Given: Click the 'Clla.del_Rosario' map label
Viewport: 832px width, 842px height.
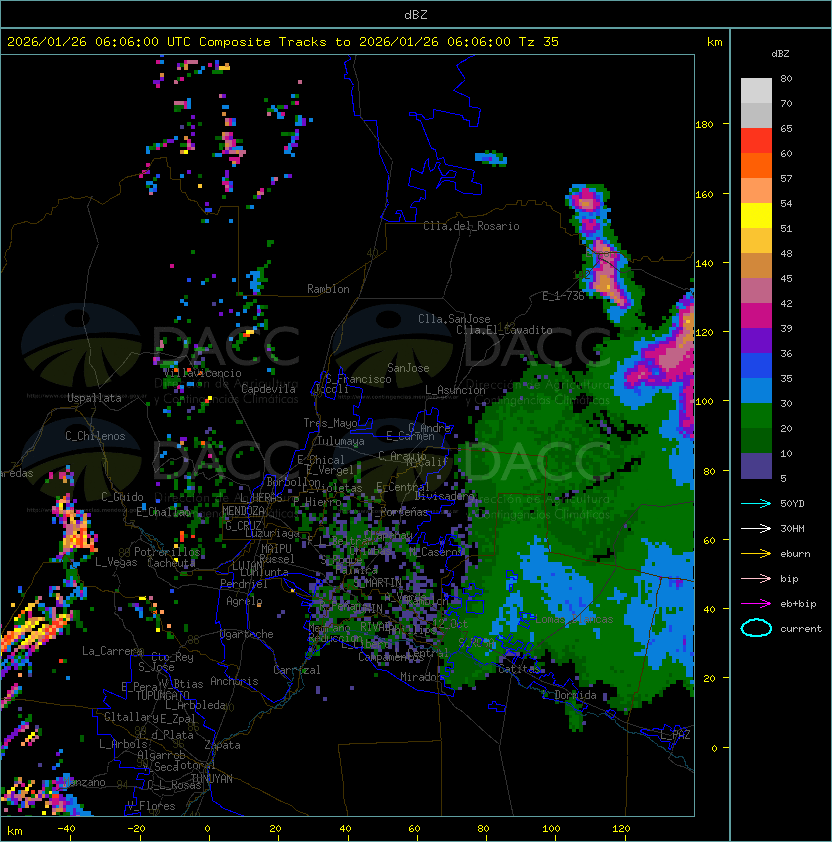Looking at the screenshot, I should (471, 226).
